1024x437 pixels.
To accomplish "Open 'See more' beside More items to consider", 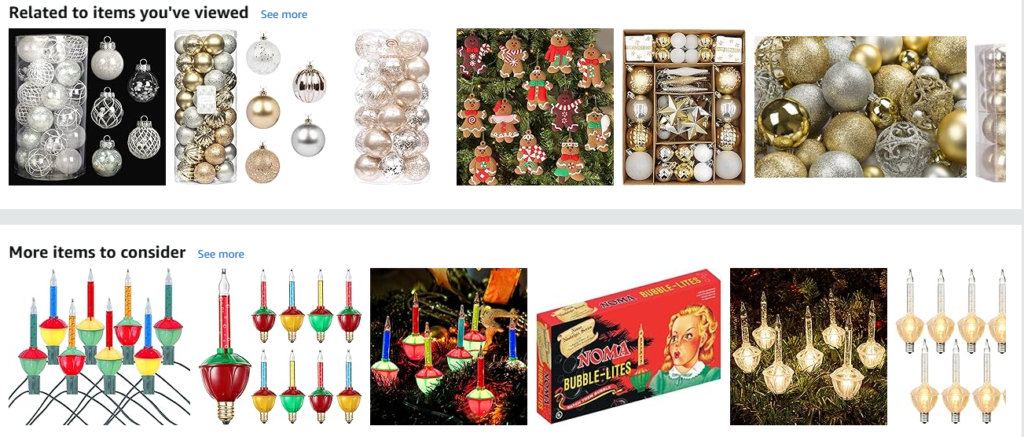I will coord(221,253).
